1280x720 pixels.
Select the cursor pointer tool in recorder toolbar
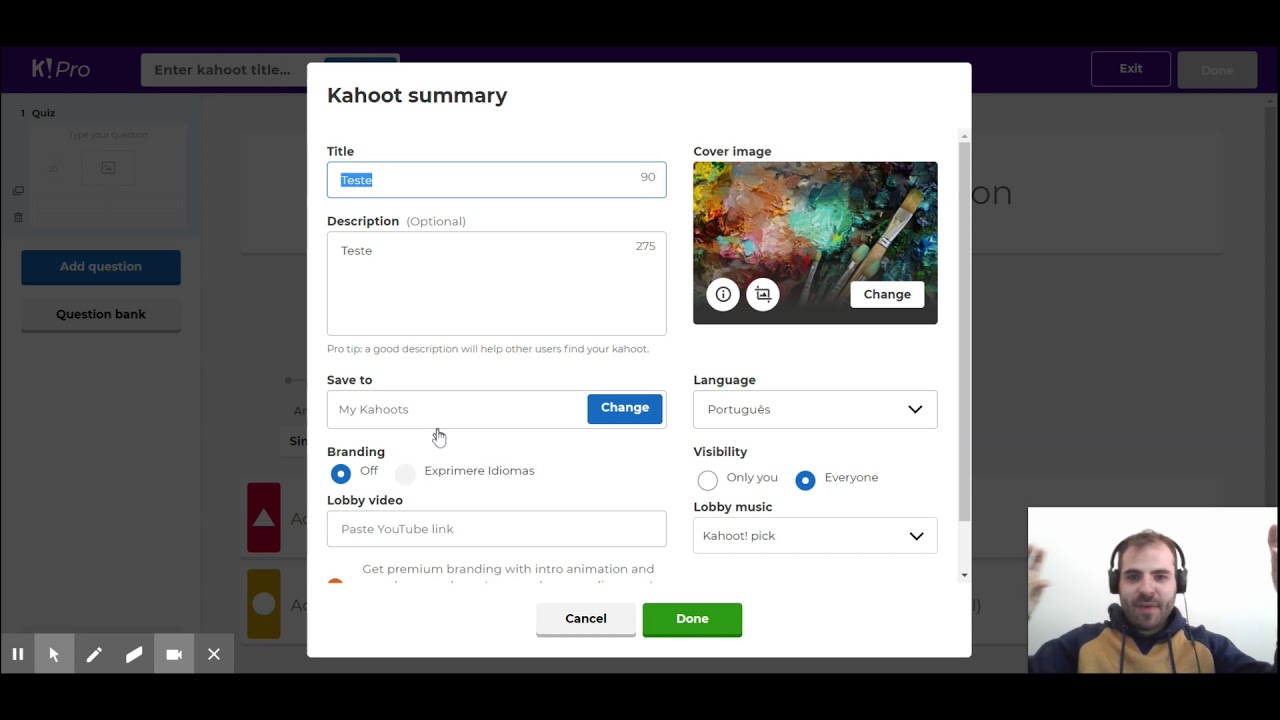click(x=54, y=654)
